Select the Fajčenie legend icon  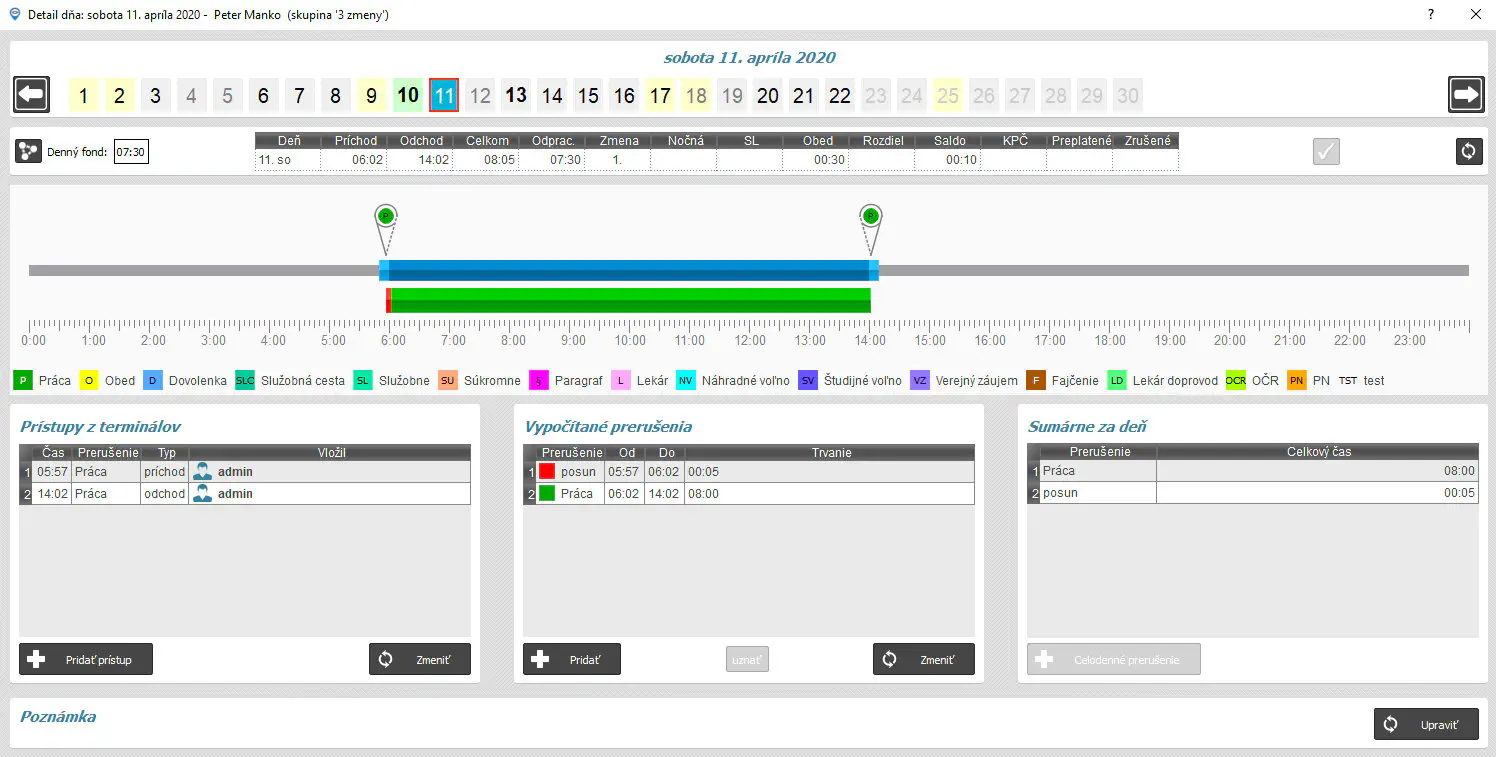coord(1035,380)
